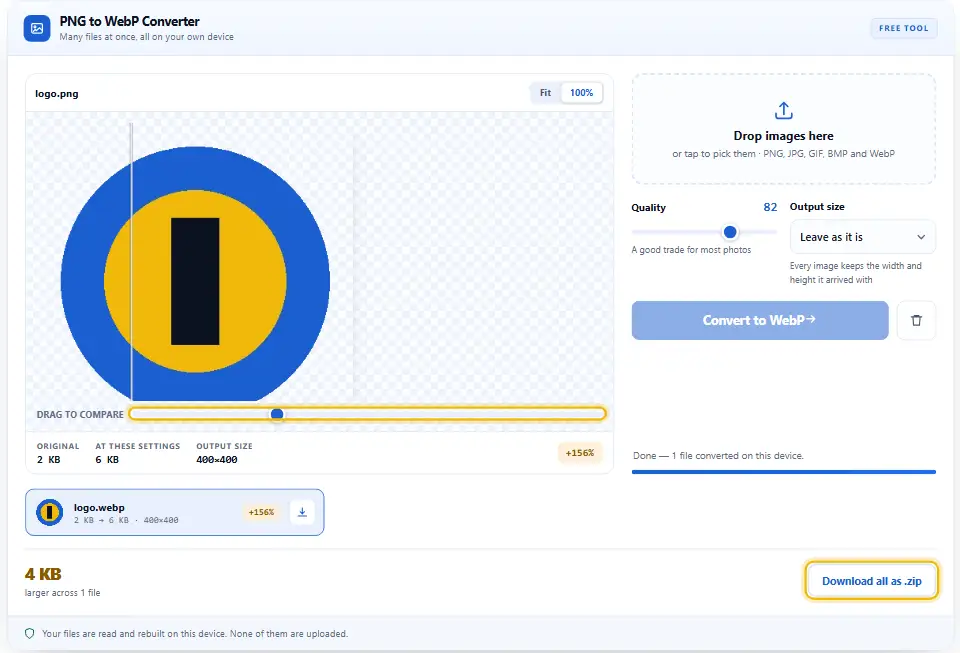Click the conversion progress bar
Screen dimensions: 960x653
pos(783,472)
